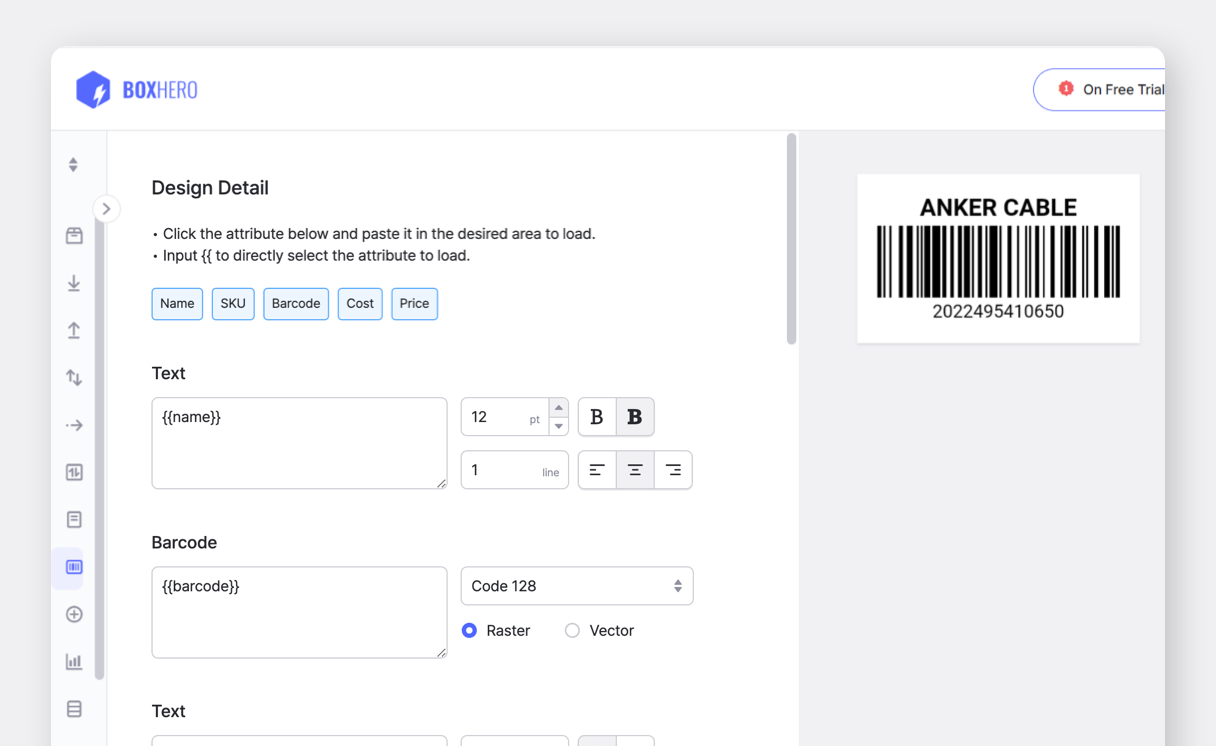Open the circled plus icon in sidebar
Viewport: 1216px width, 746px height.
pos(74,615)
